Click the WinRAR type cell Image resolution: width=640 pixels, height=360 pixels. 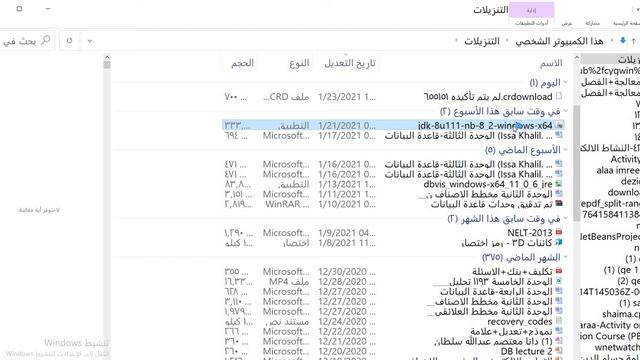point(287,204)
